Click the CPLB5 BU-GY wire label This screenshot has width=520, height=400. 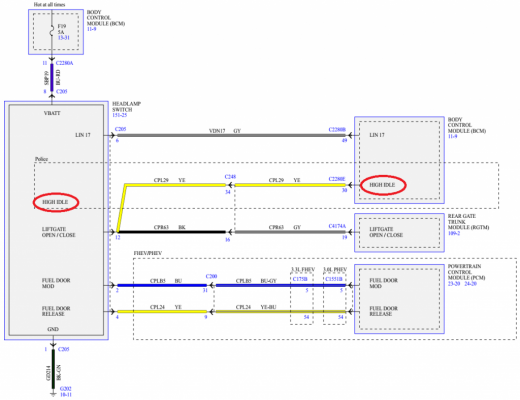tap(256, 281)
